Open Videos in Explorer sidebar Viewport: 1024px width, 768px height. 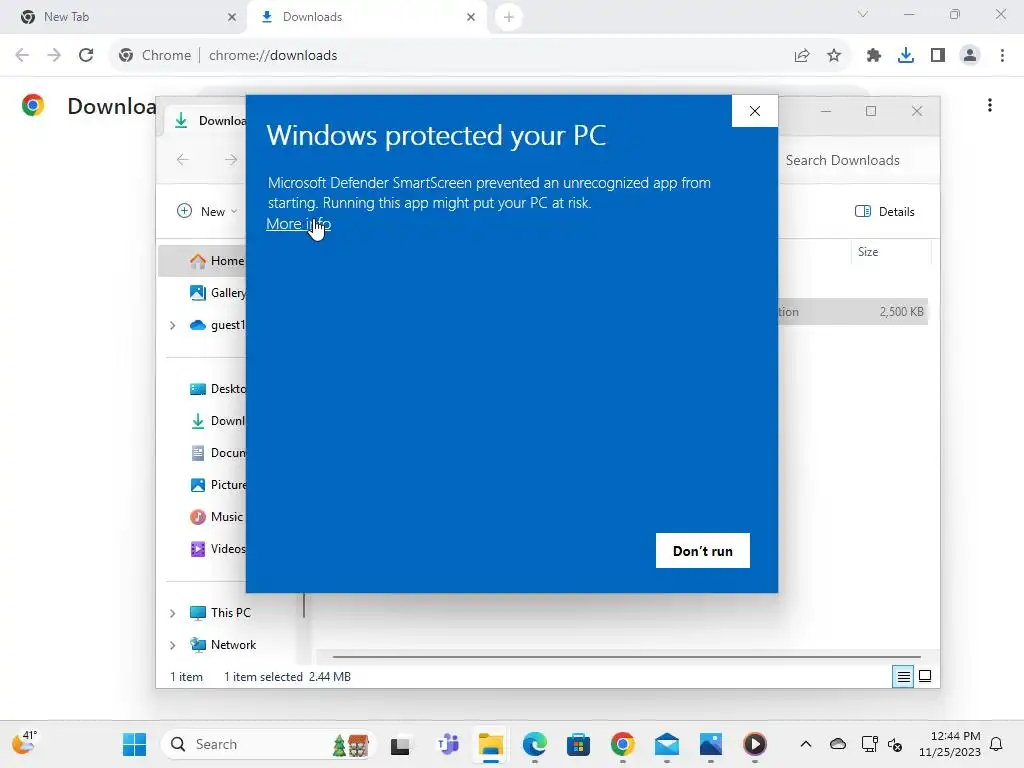[217, 549]
